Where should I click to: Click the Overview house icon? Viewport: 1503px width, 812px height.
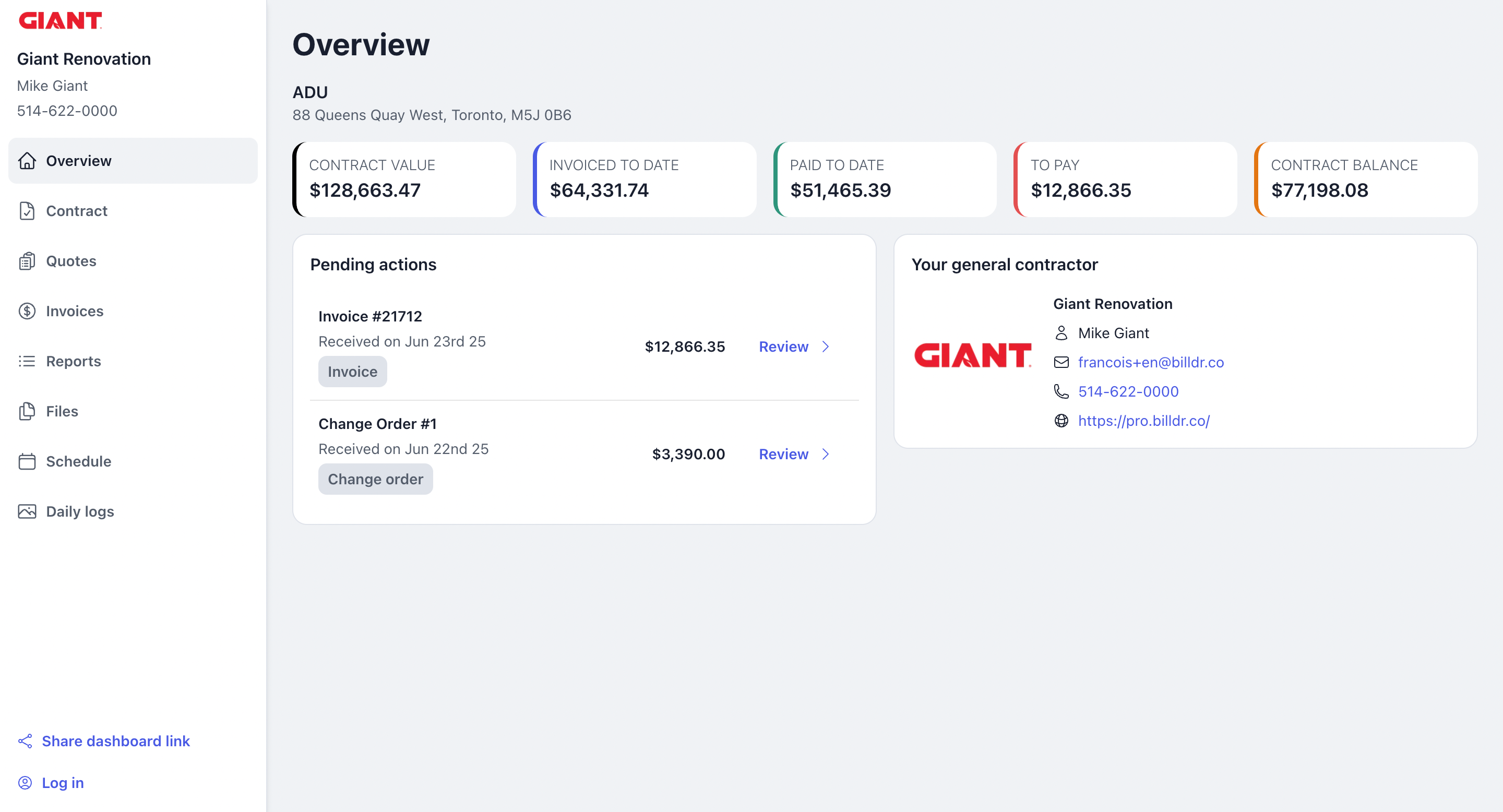(x=27, y=160)
